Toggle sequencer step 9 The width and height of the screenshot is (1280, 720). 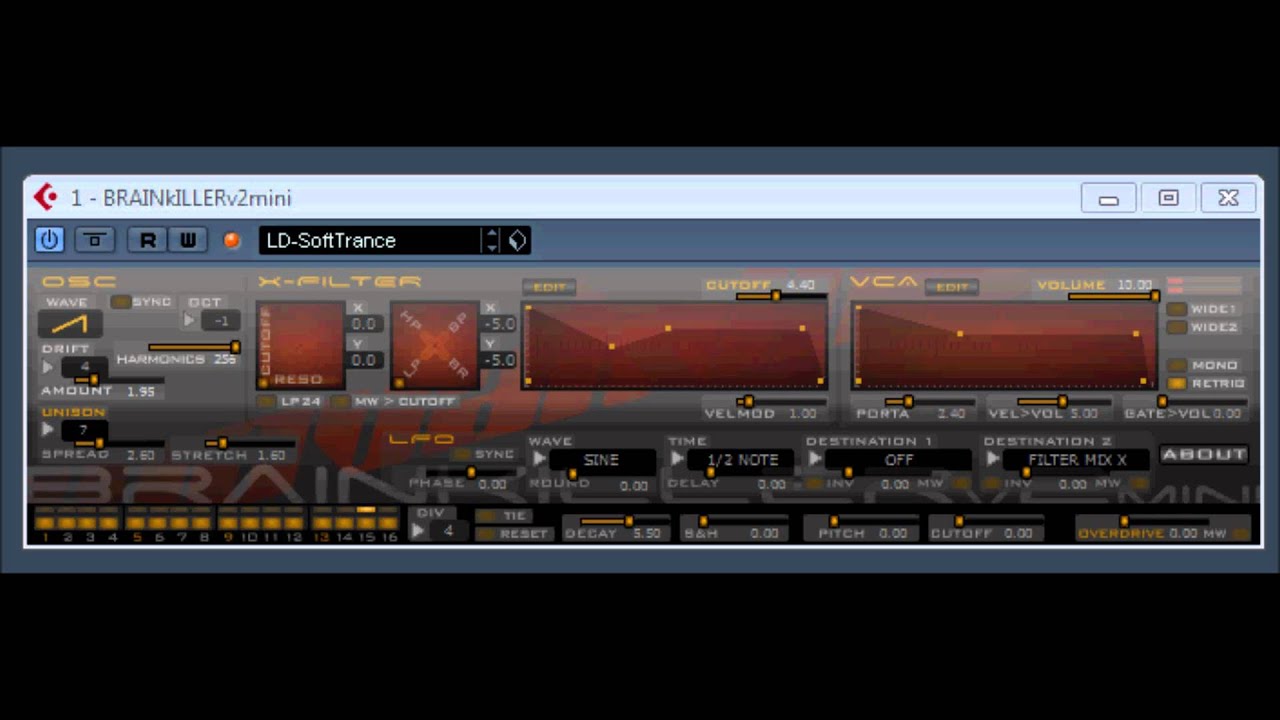[229, 523]
